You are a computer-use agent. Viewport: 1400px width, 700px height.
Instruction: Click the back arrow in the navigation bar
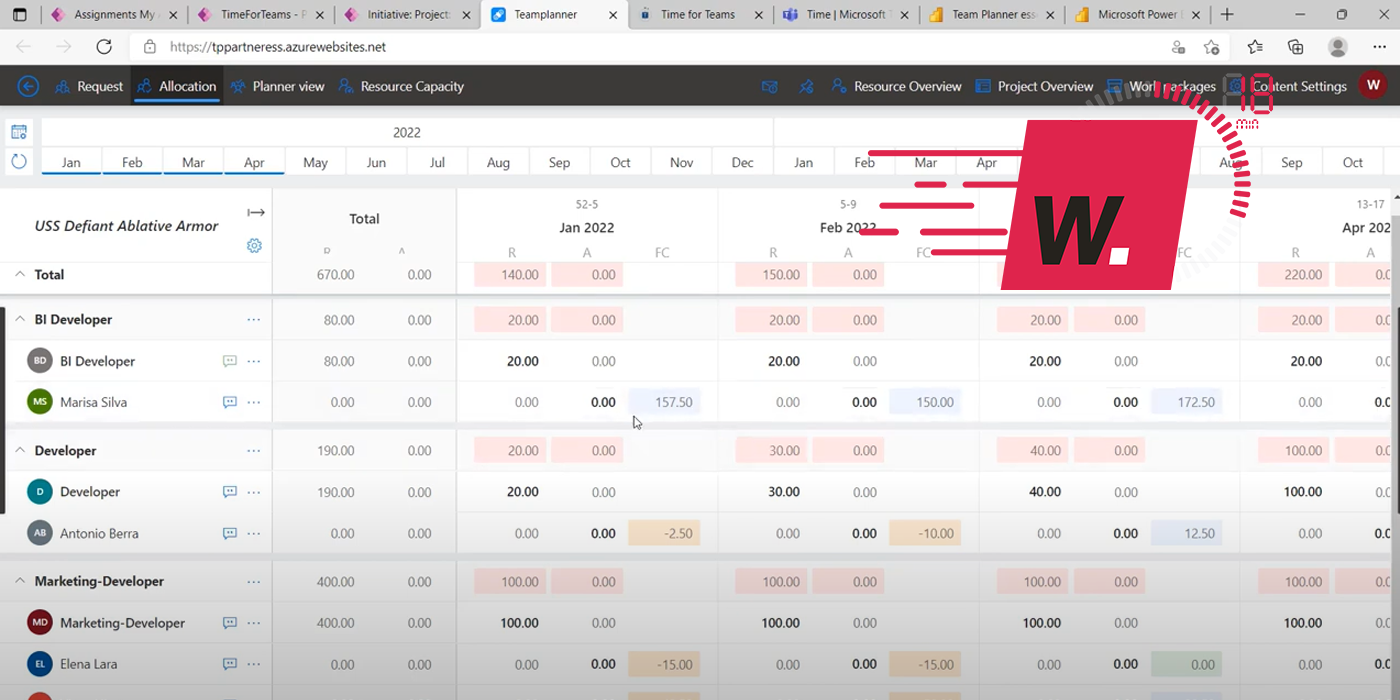[x=27, y=86]
